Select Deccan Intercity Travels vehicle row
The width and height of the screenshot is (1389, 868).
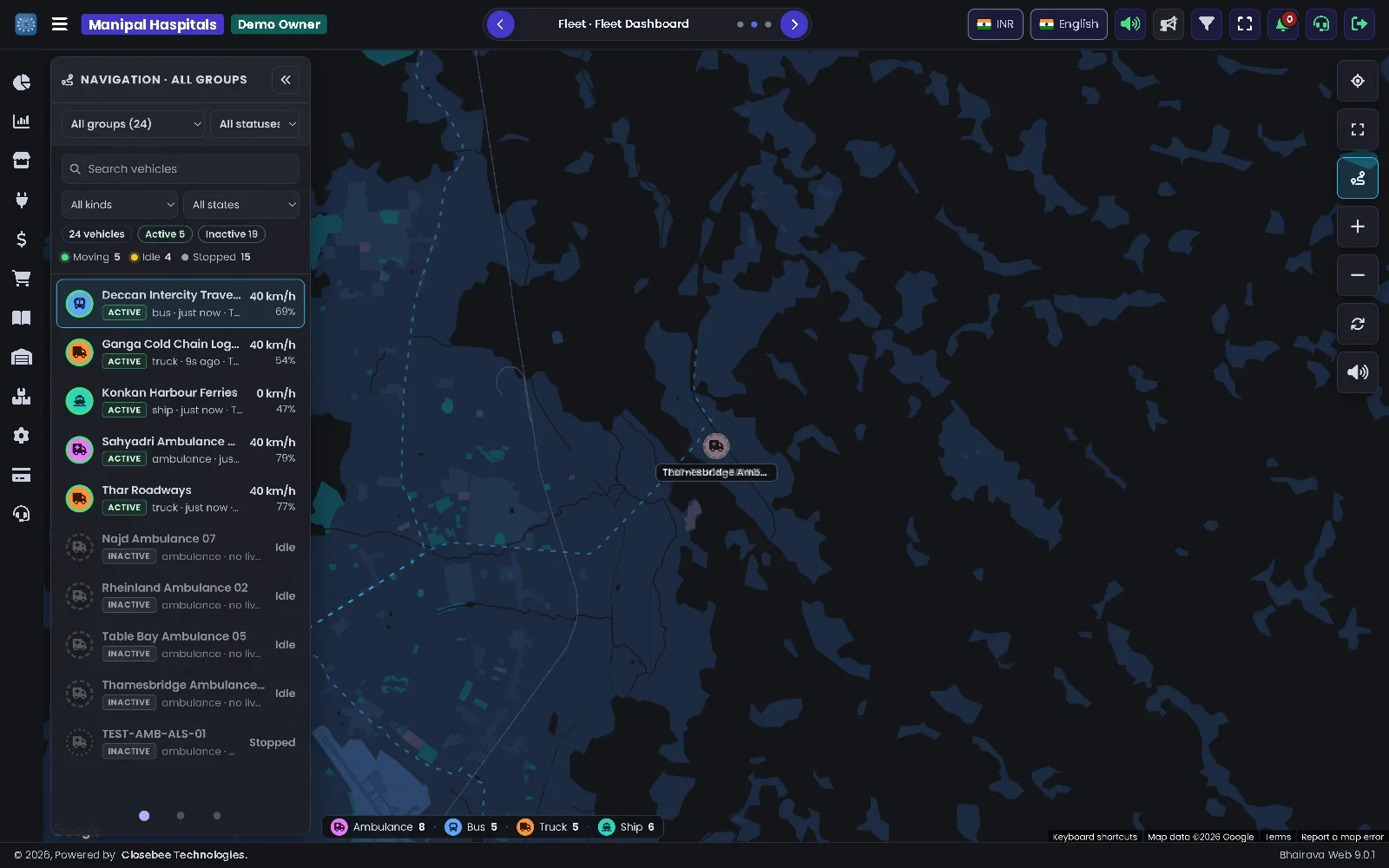pyautogui.click(x=181, y=303)
